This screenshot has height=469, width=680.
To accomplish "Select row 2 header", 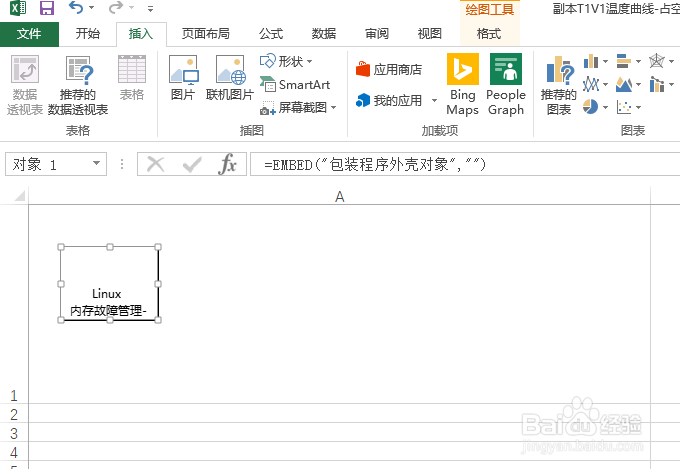I will pyautogui.click(x=14, y=414).
